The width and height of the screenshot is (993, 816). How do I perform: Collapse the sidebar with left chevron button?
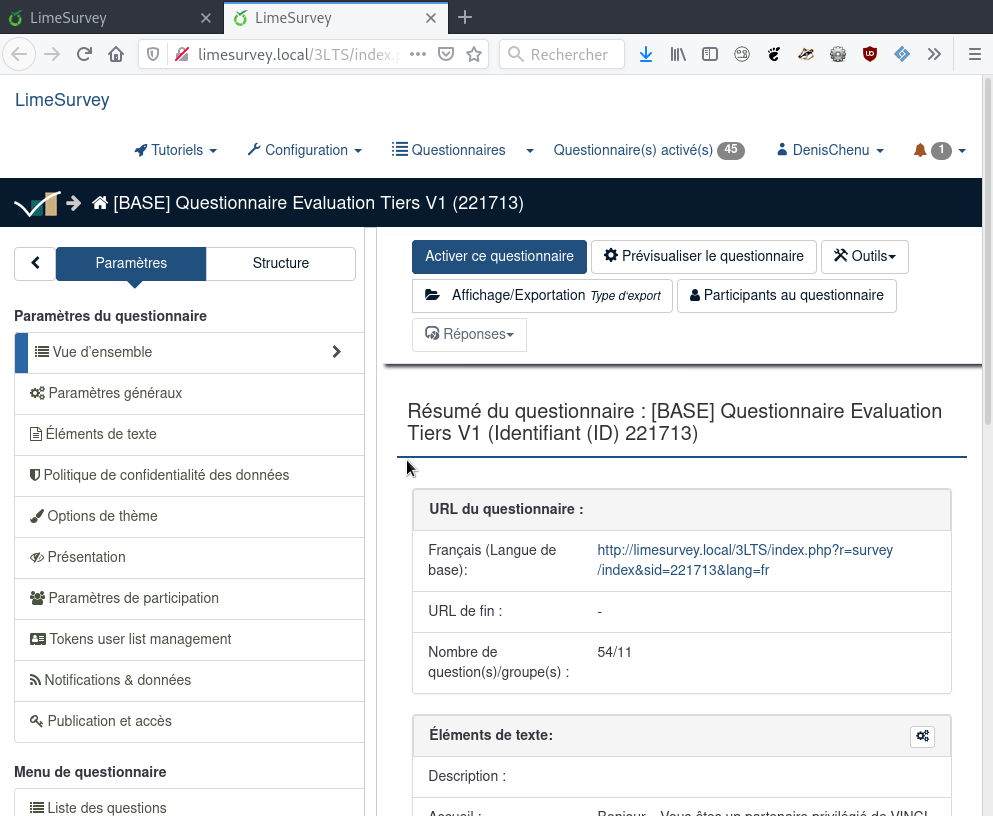pos(35,263)
